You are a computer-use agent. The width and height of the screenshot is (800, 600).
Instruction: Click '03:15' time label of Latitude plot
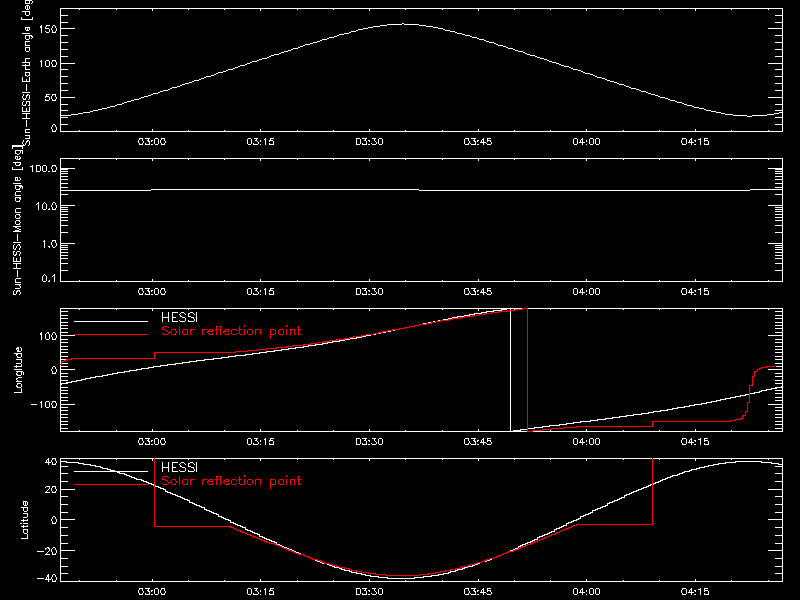pos(261,592)
